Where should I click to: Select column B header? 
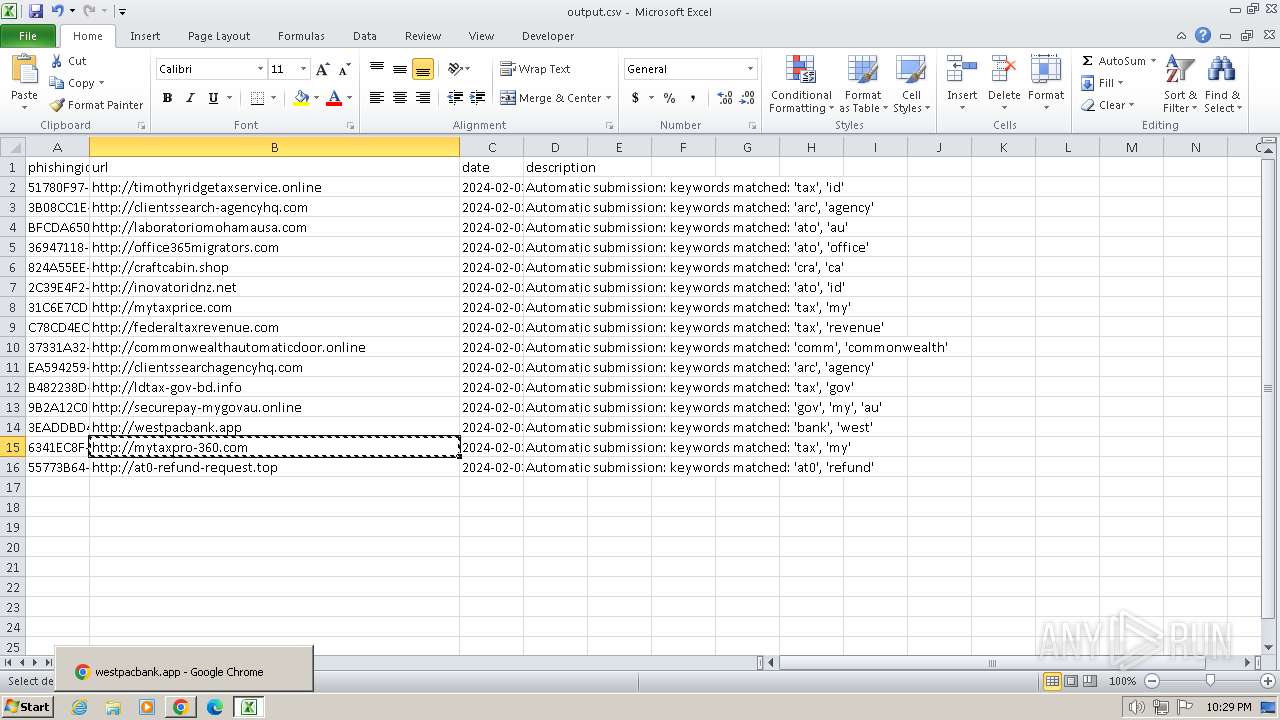pyautogui.click(x=274, y=147)
